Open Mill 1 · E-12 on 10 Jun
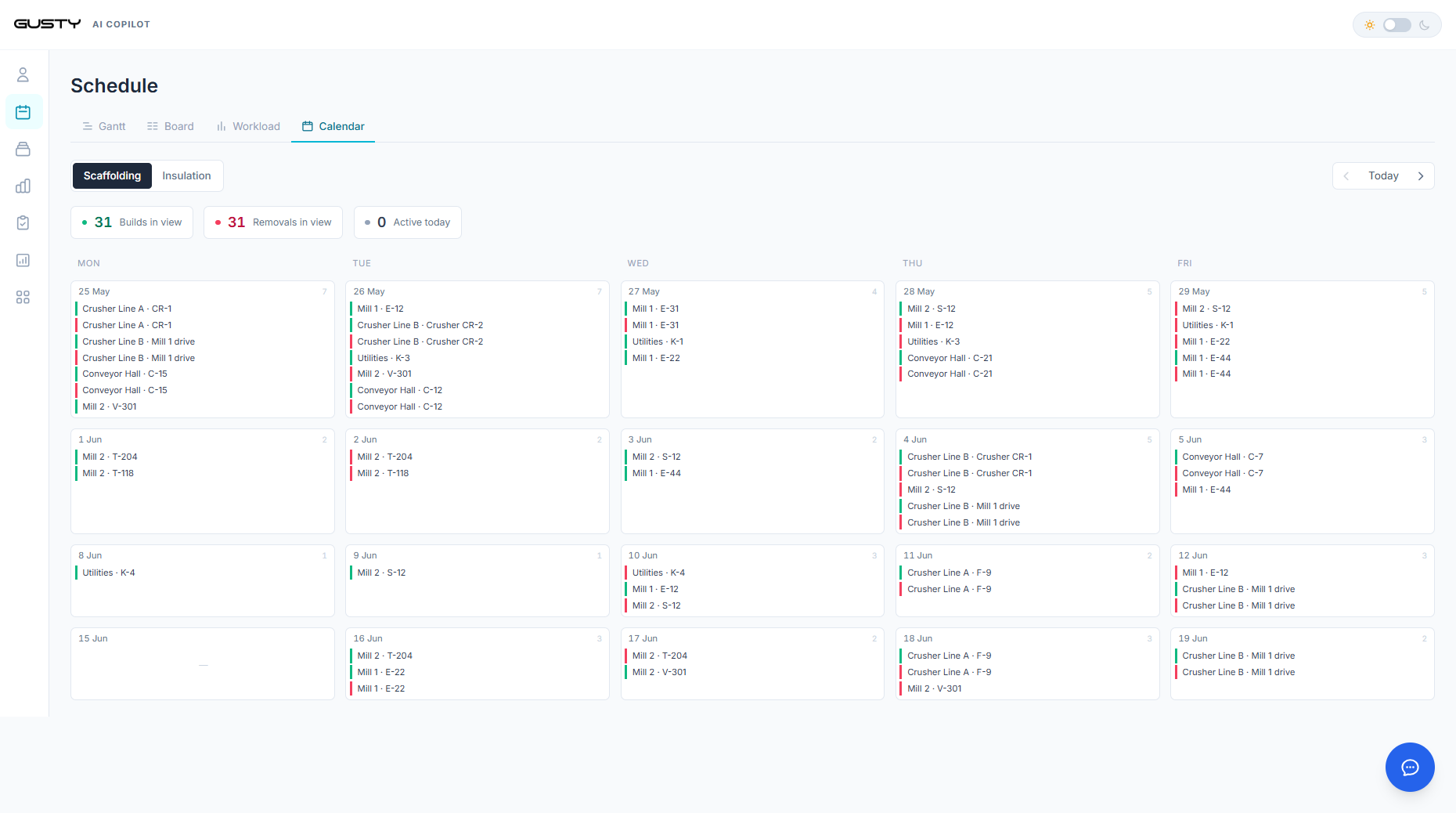Screen dimensions: 1456x813 (752, 589)
